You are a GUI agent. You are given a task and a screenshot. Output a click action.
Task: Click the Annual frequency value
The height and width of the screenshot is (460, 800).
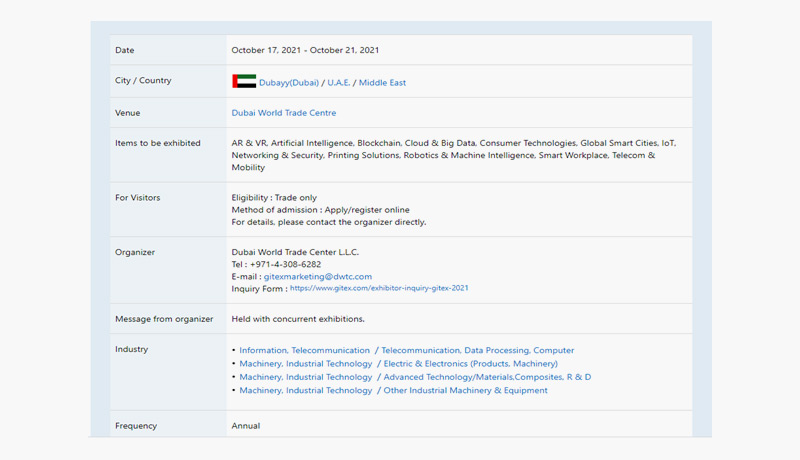246,426
